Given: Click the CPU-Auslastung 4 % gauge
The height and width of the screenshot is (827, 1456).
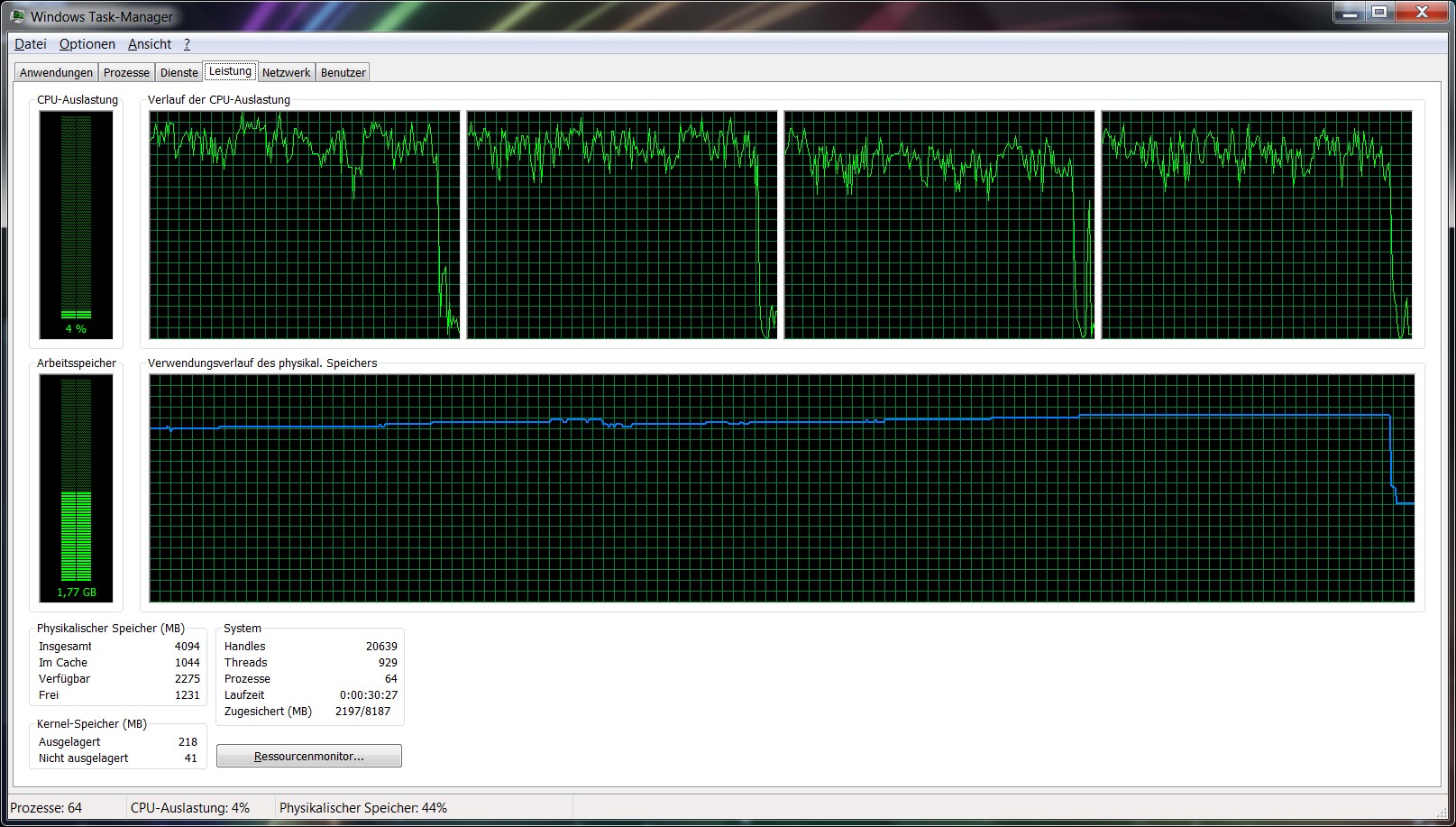Looking at the screenshot, I should pos(76,225).
